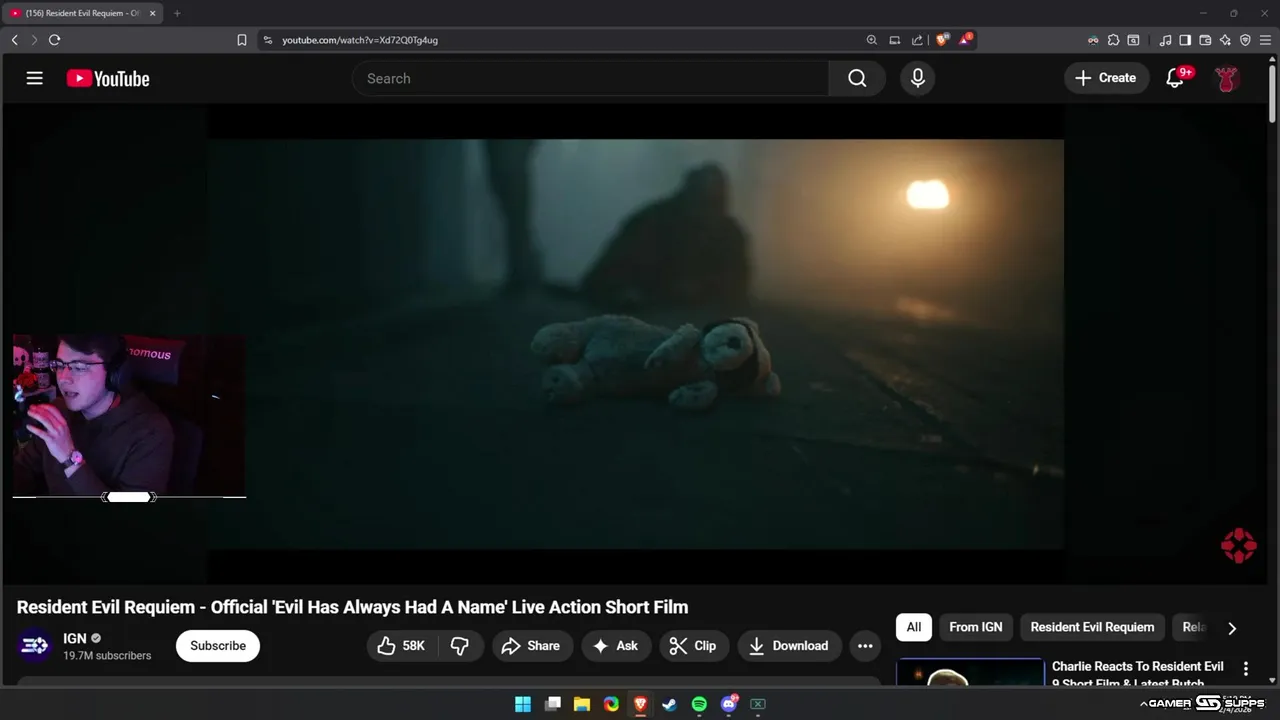Open Spotify from the taskbar

[699, 704]
